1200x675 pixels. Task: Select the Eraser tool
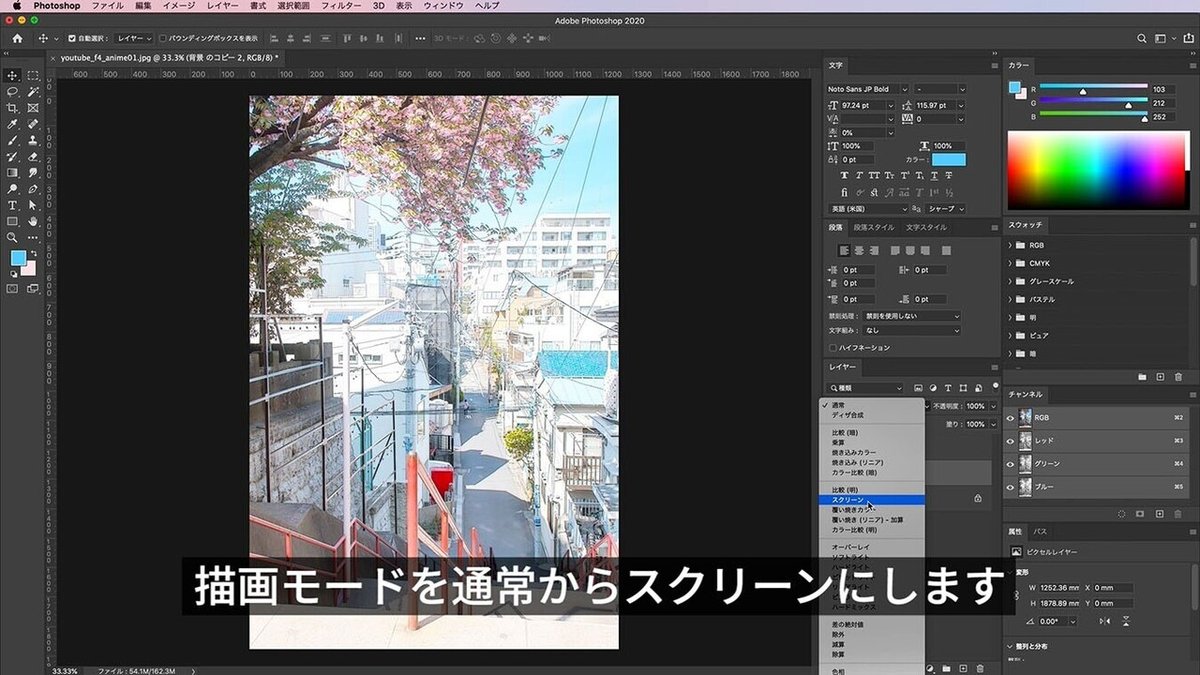[33, 156]
